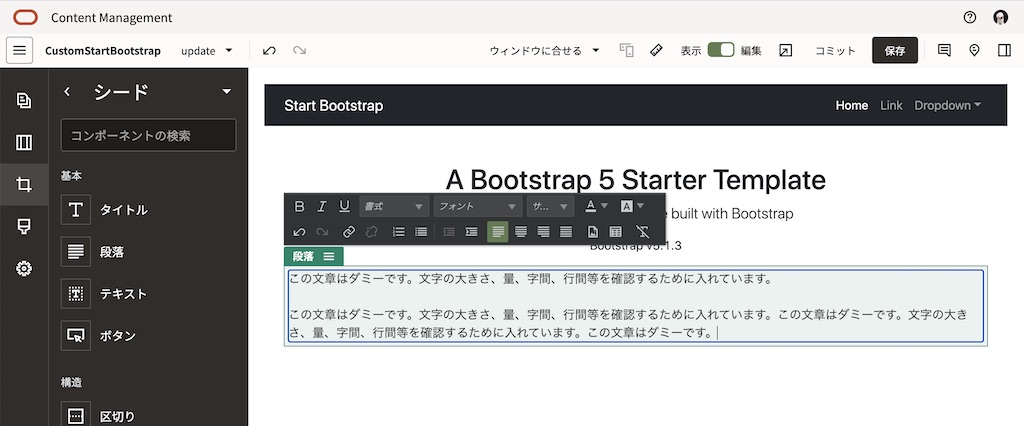Insert numbered list in paragraph
The width and height of the screenshot is (1024, 426).
point(398,232)
